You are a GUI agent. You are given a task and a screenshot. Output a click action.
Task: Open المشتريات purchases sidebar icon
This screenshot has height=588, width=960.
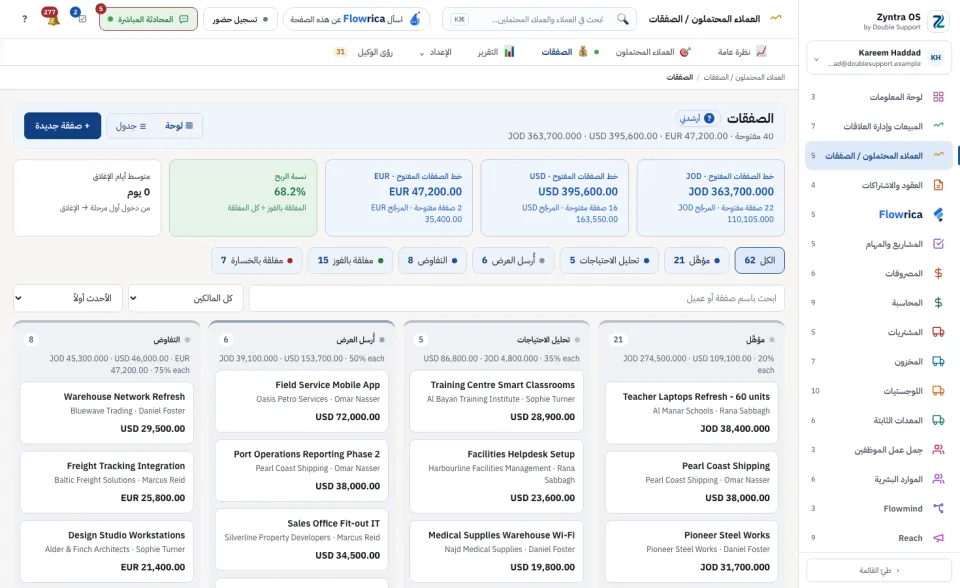pos(938,332)
